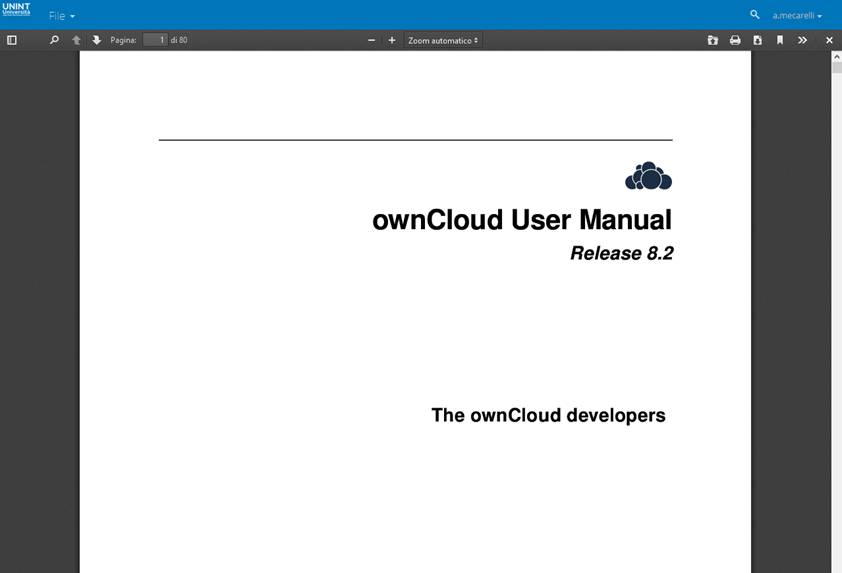Click the vertical scrollbar up arrow
This screenshot has width=842, height=573.
(x=837, y=56)
